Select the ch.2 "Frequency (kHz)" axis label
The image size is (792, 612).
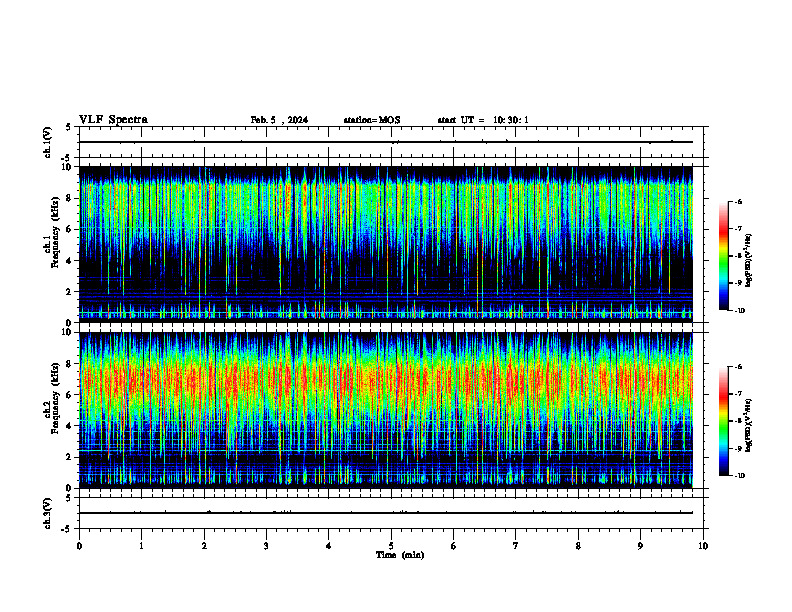point(55,397)
